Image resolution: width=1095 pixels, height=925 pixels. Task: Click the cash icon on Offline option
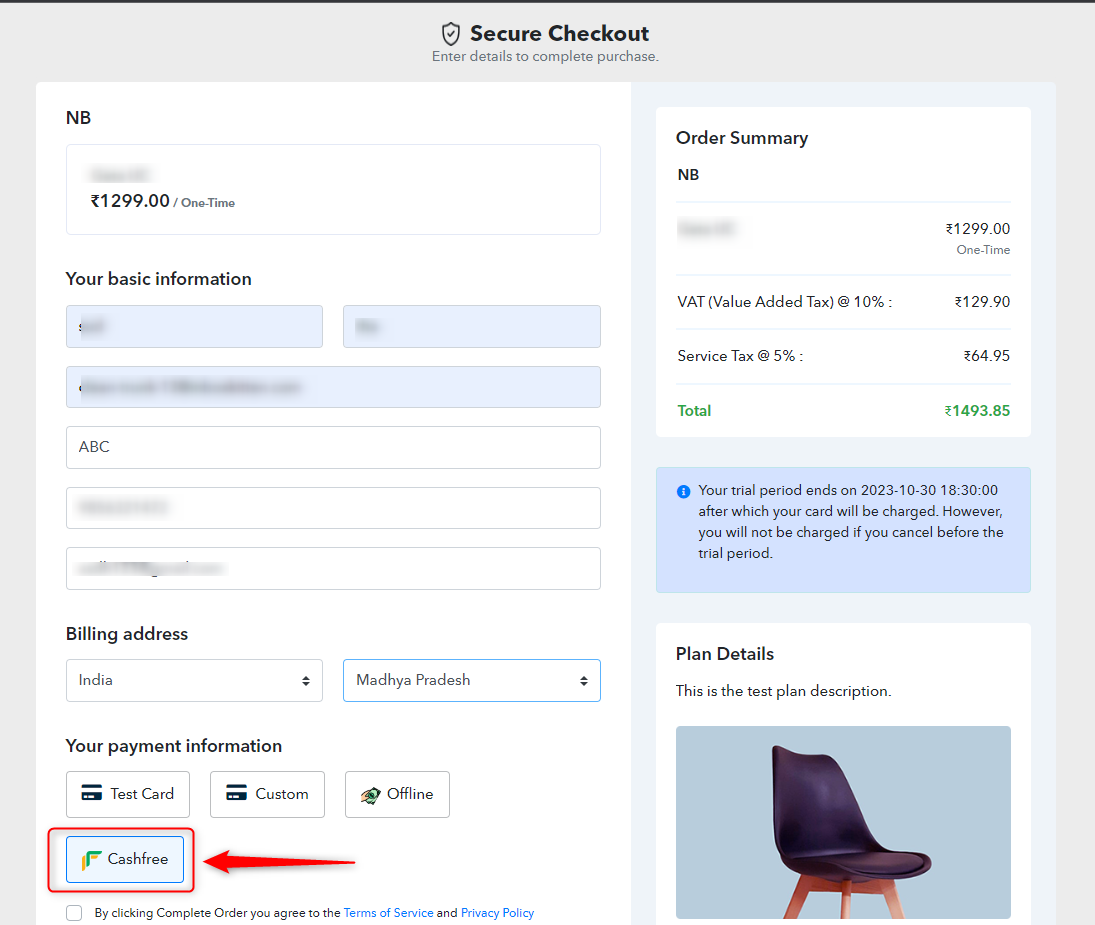370,794
